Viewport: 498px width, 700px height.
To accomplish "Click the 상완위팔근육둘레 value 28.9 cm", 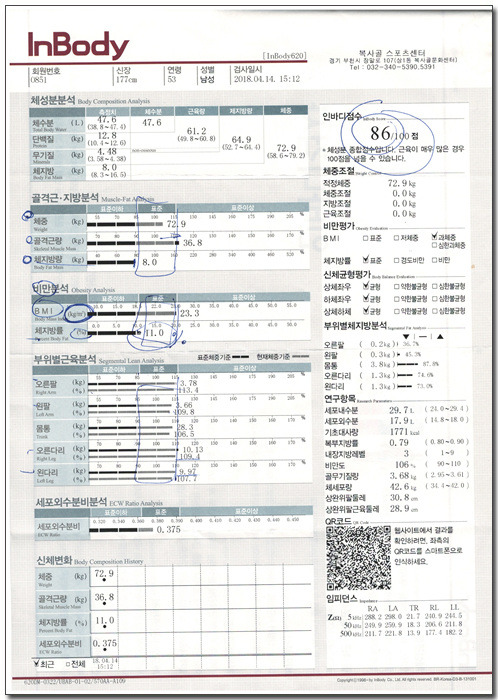I will (404, 508).
